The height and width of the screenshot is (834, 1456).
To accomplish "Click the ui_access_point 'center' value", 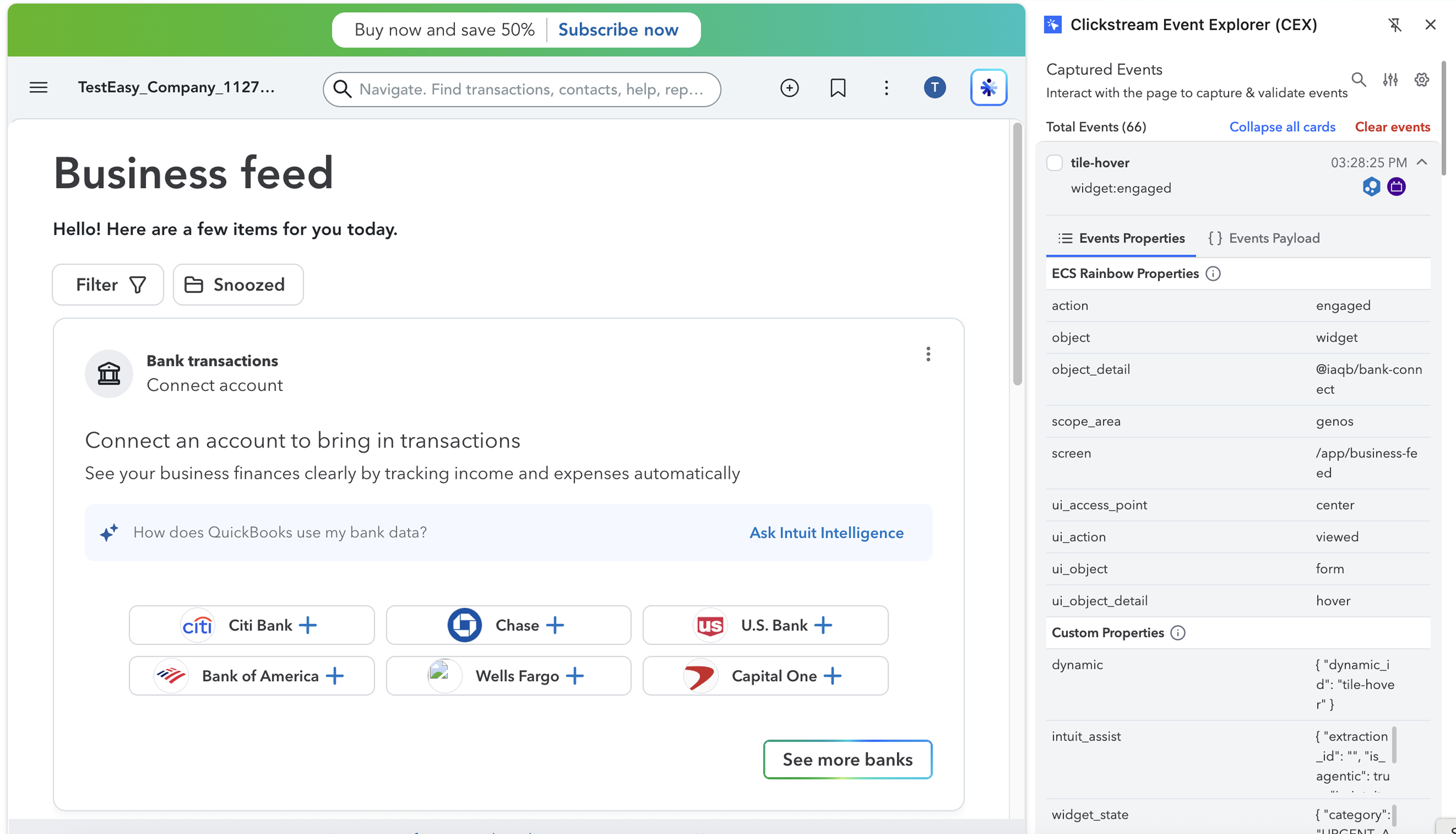I will point(1335,505).
